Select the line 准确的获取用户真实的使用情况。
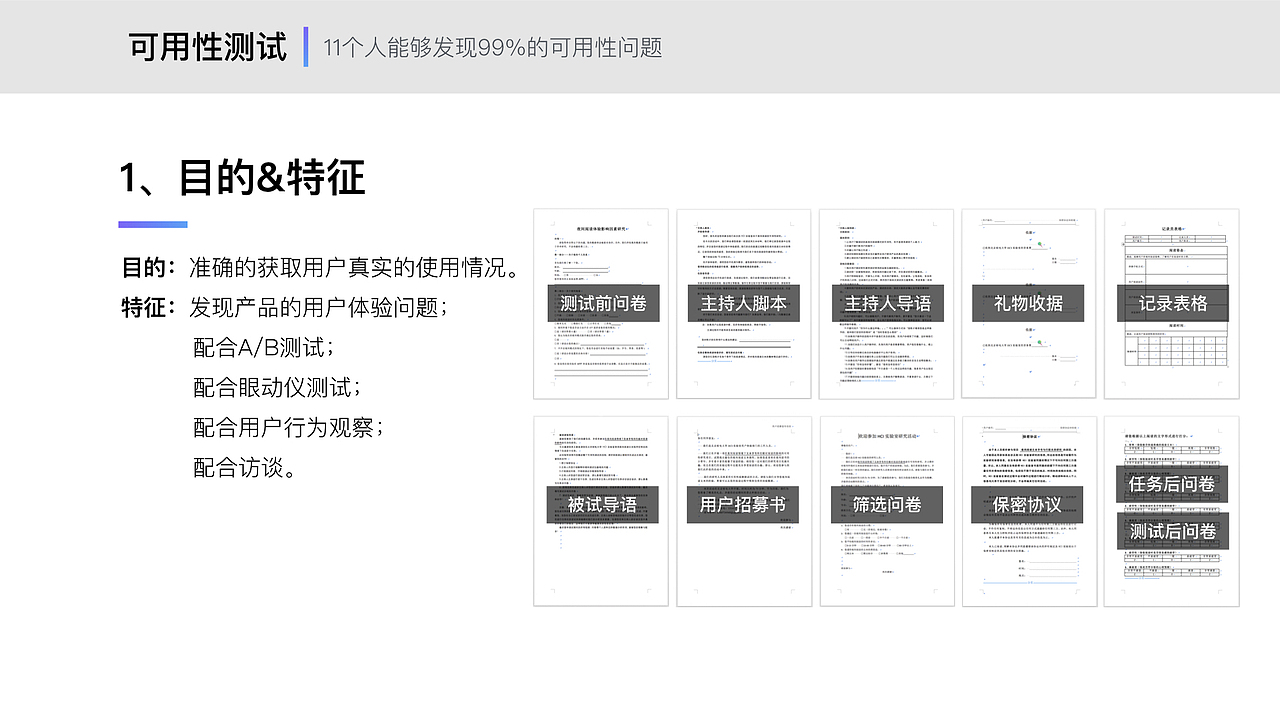This screenshot has height=720, width=1280. pyautogui.click(x=354, y=268)
